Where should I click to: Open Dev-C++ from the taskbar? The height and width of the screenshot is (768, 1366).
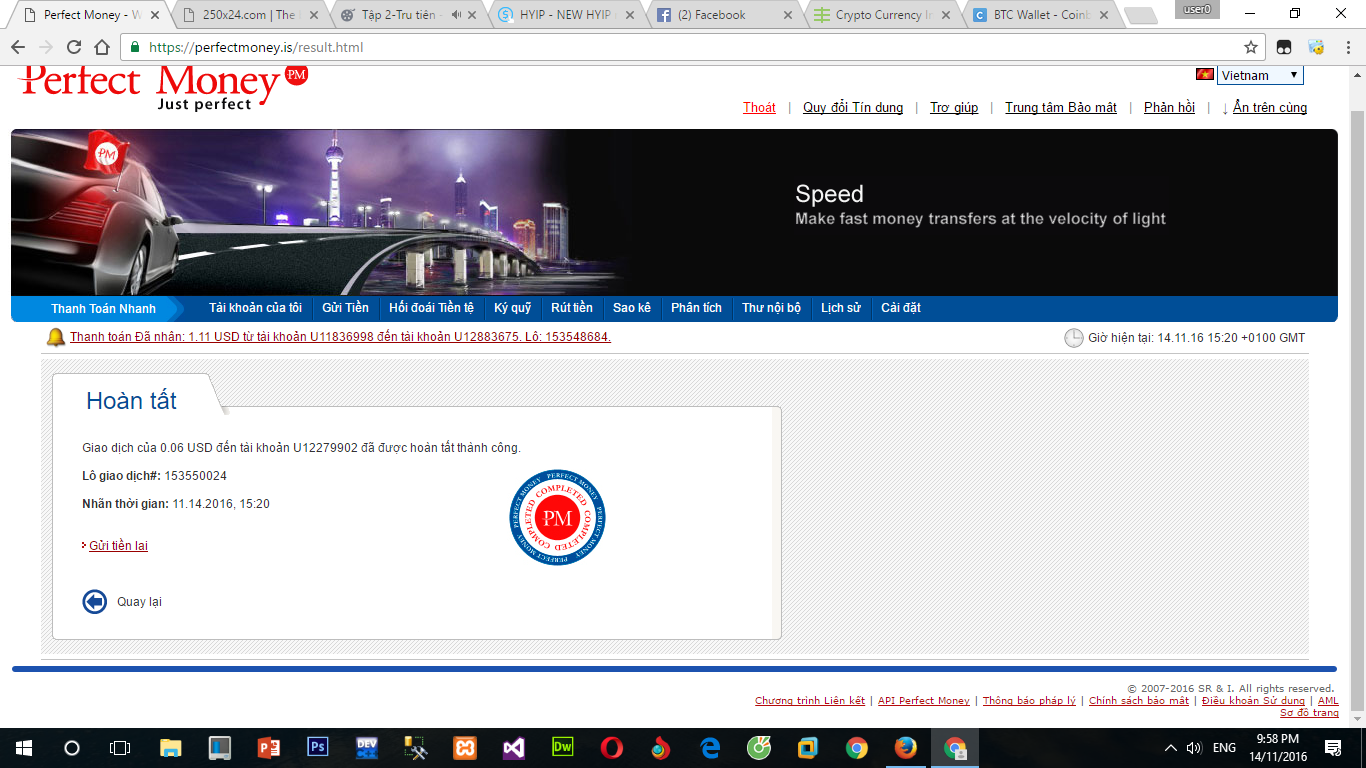point(366,747)
